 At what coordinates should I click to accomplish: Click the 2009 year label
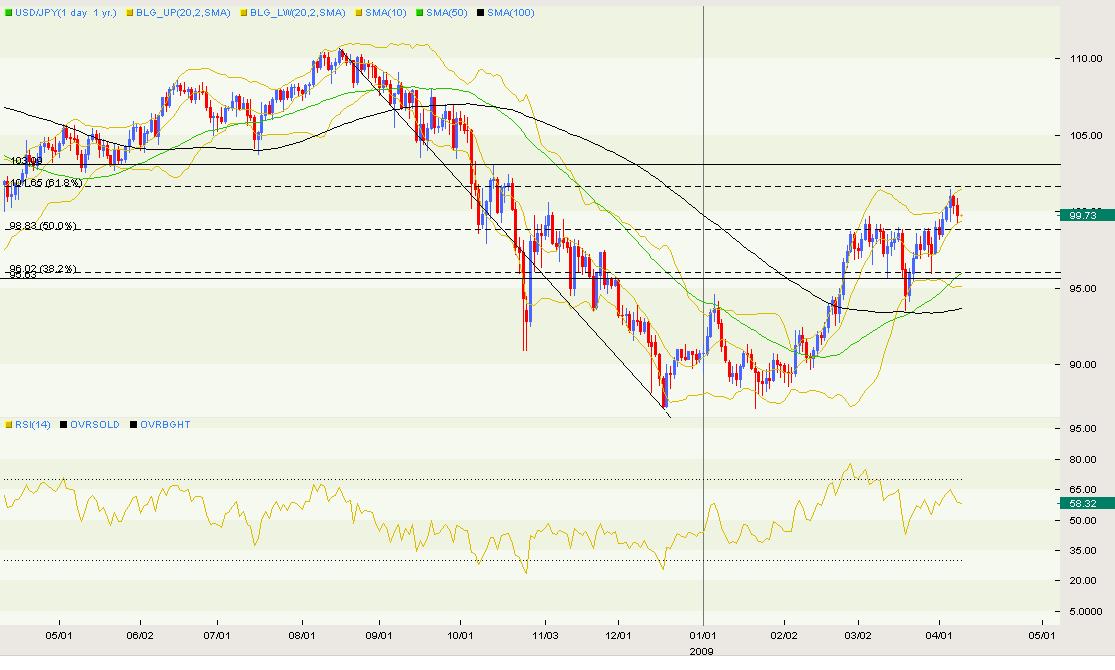(x=702, y=651)
